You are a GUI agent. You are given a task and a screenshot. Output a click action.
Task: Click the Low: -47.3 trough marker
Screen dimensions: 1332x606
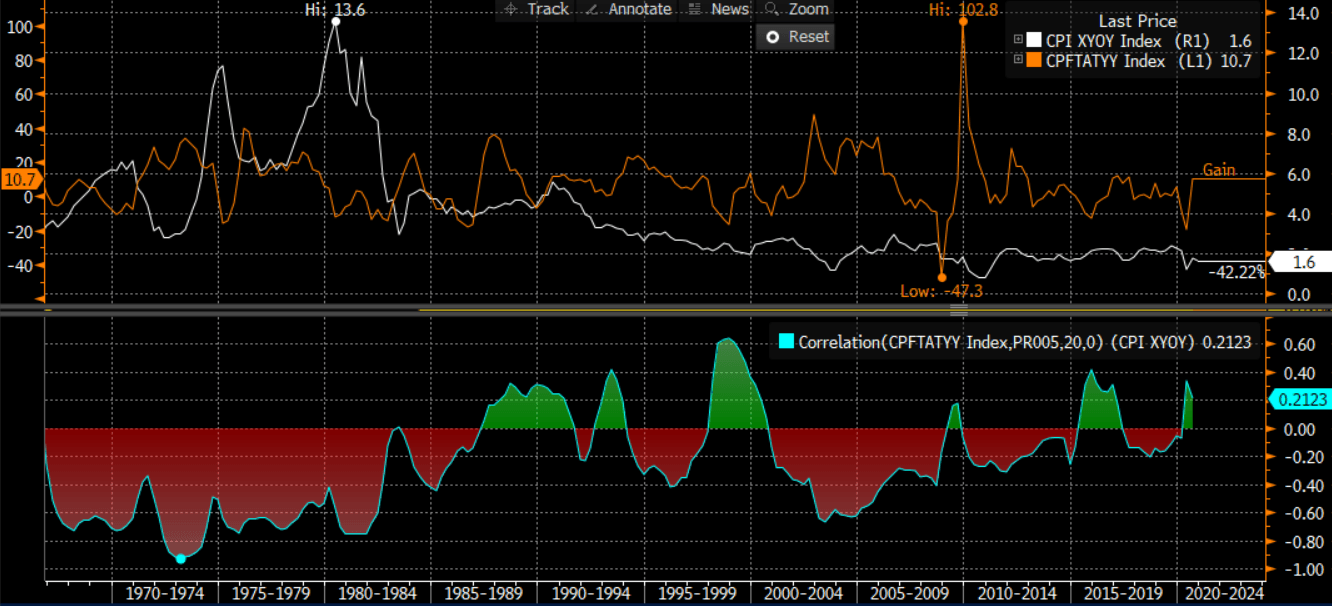pos(941,277)
